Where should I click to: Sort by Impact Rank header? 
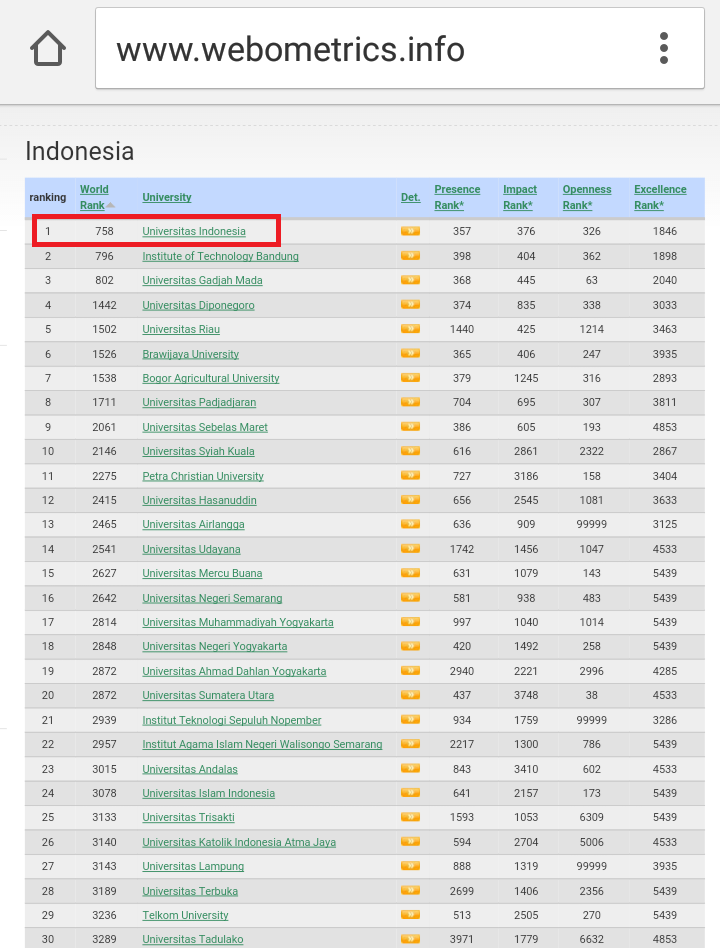click(x=520, y=197)
